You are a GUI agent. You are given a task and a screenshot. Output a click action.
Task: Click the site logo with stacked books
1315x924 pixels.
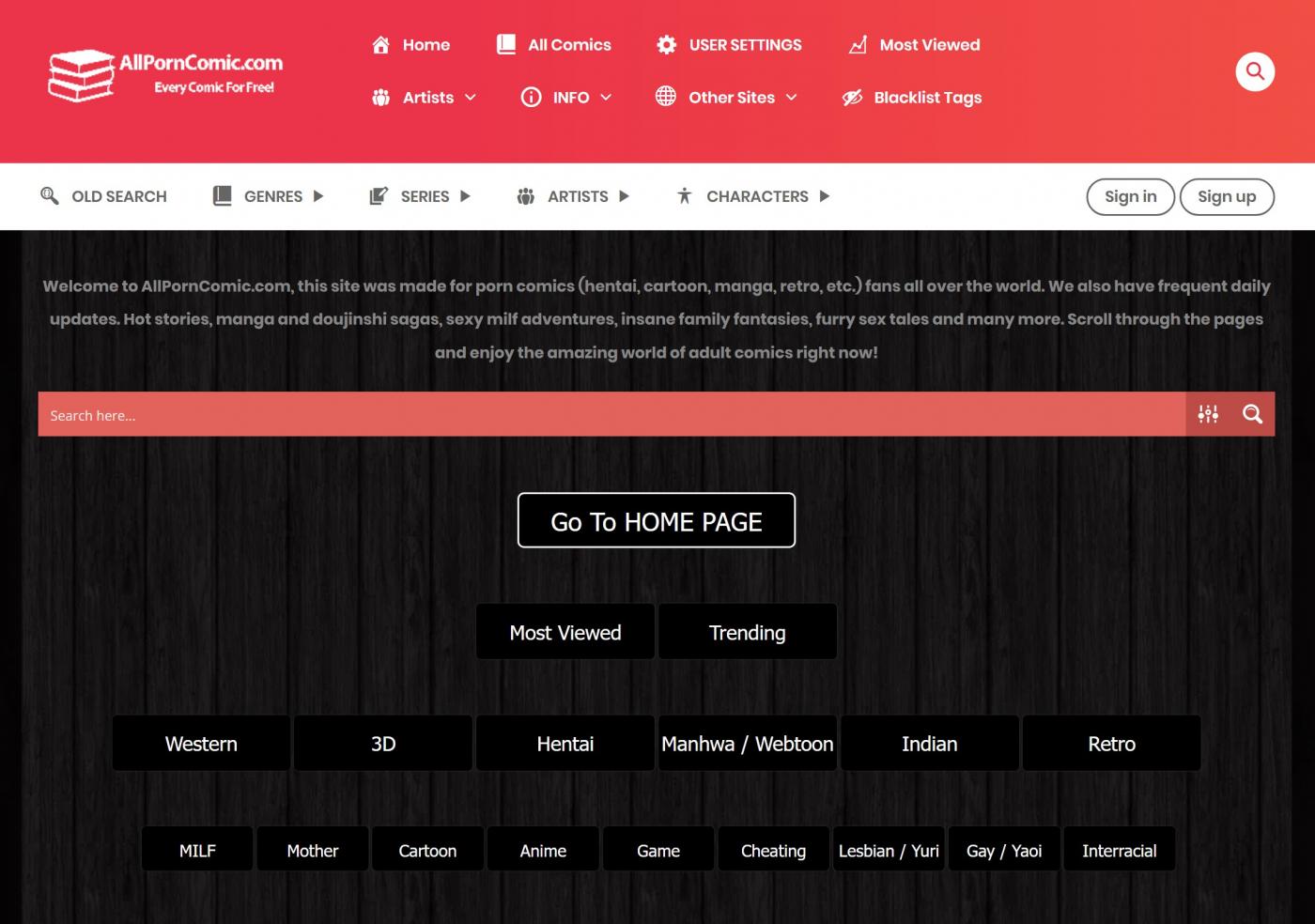(x=82, y=74)
